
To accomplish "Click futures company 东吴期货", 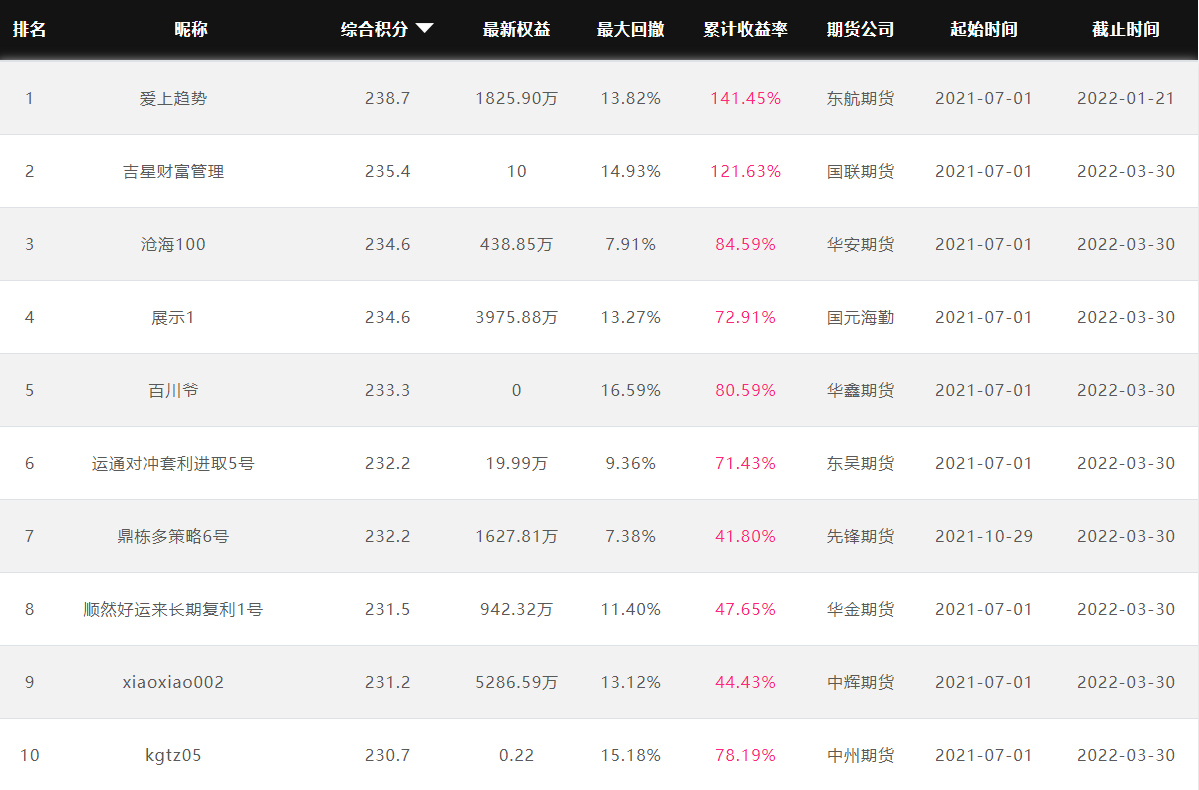I will tap(860, 463).
